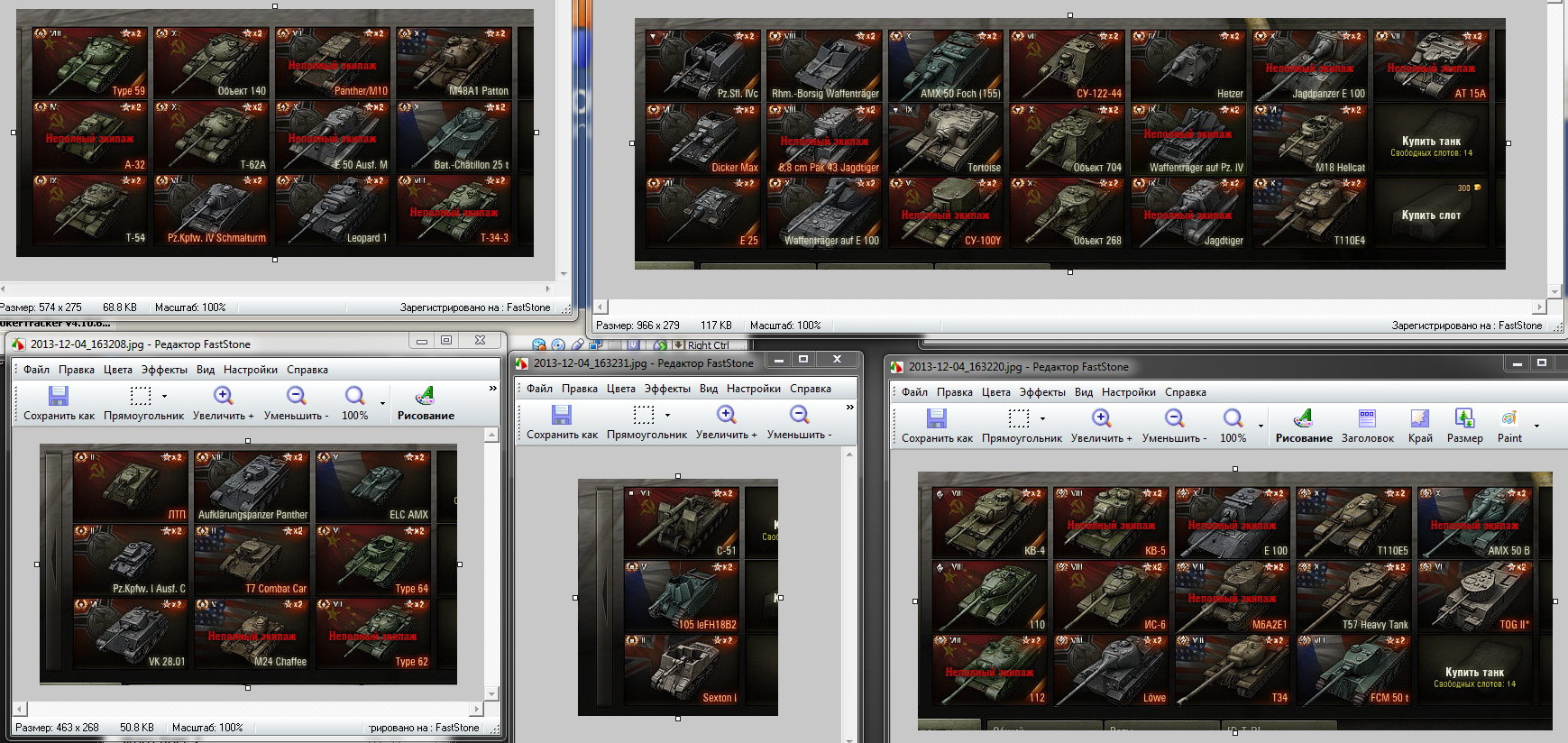The height and width of the screenshot is (743, 1568).
Task: Open Файл menu in the 163231.jpg window
Action: [539, 389]
